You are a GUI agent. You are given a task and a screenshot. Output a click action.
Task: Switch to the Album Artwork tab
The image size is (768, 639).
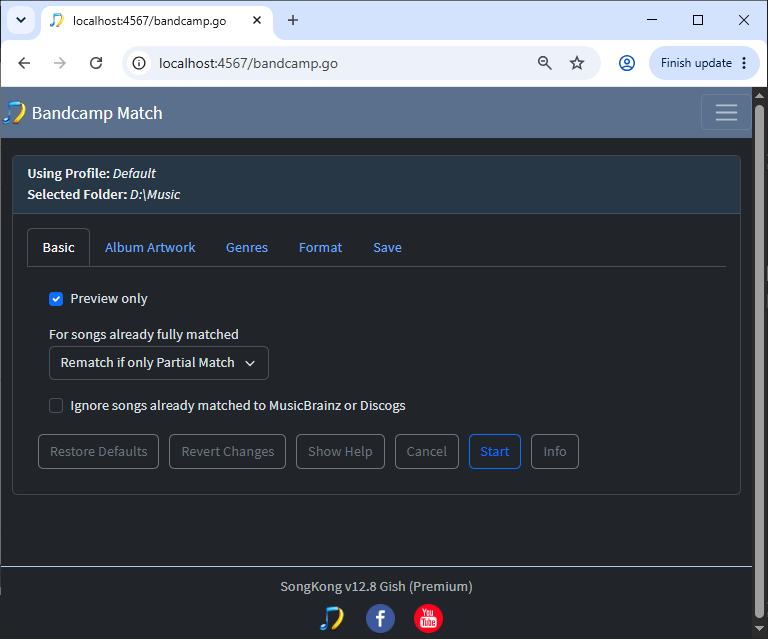(x=150, y=248)
